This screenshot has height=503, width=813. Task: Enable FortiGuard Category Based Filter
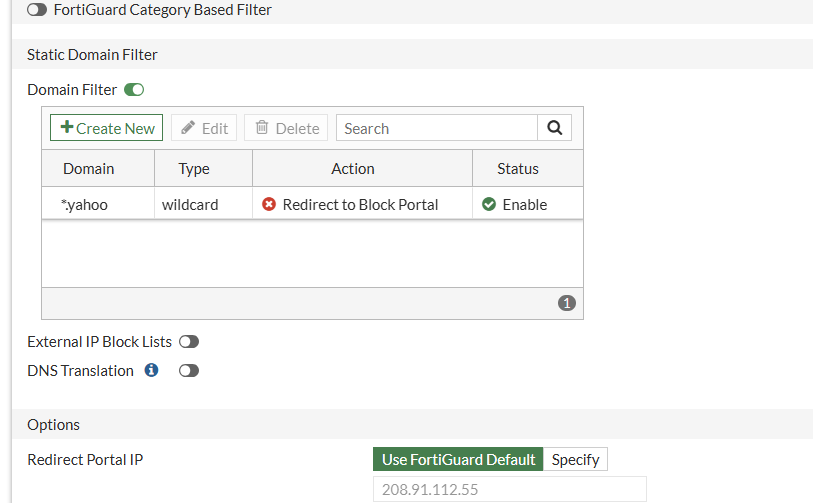point(37,9)
